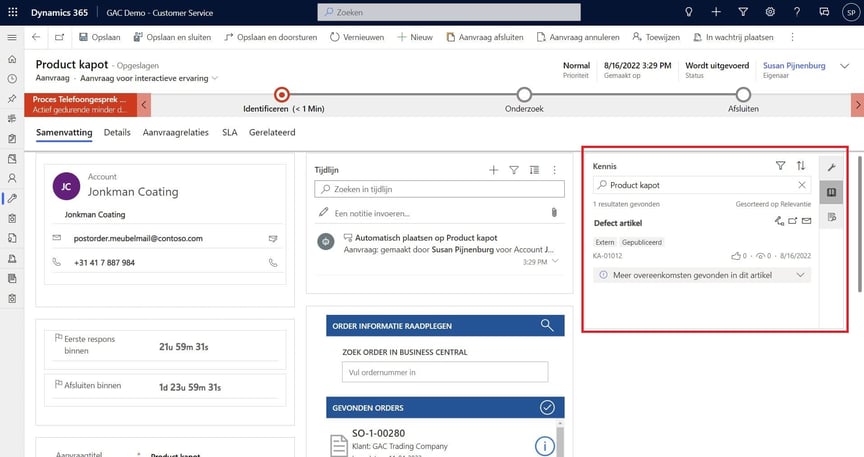The height and width of the screenshot is (457, 864).
Task: Open the app launcher waffle menu
Action: [12, 12]
